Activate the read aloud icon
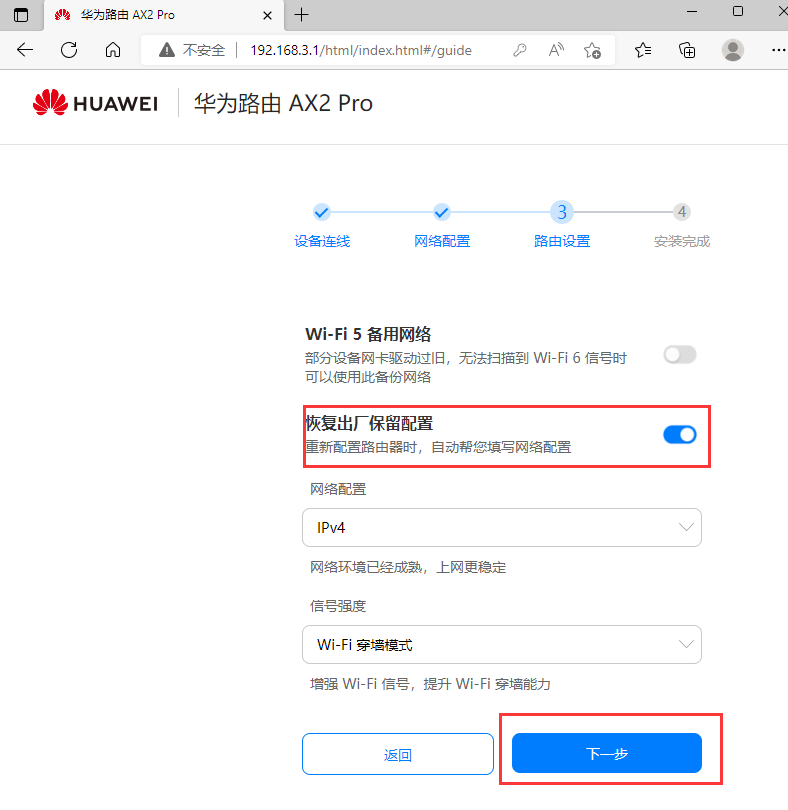The image size is (788, 810). pos(556,50)
